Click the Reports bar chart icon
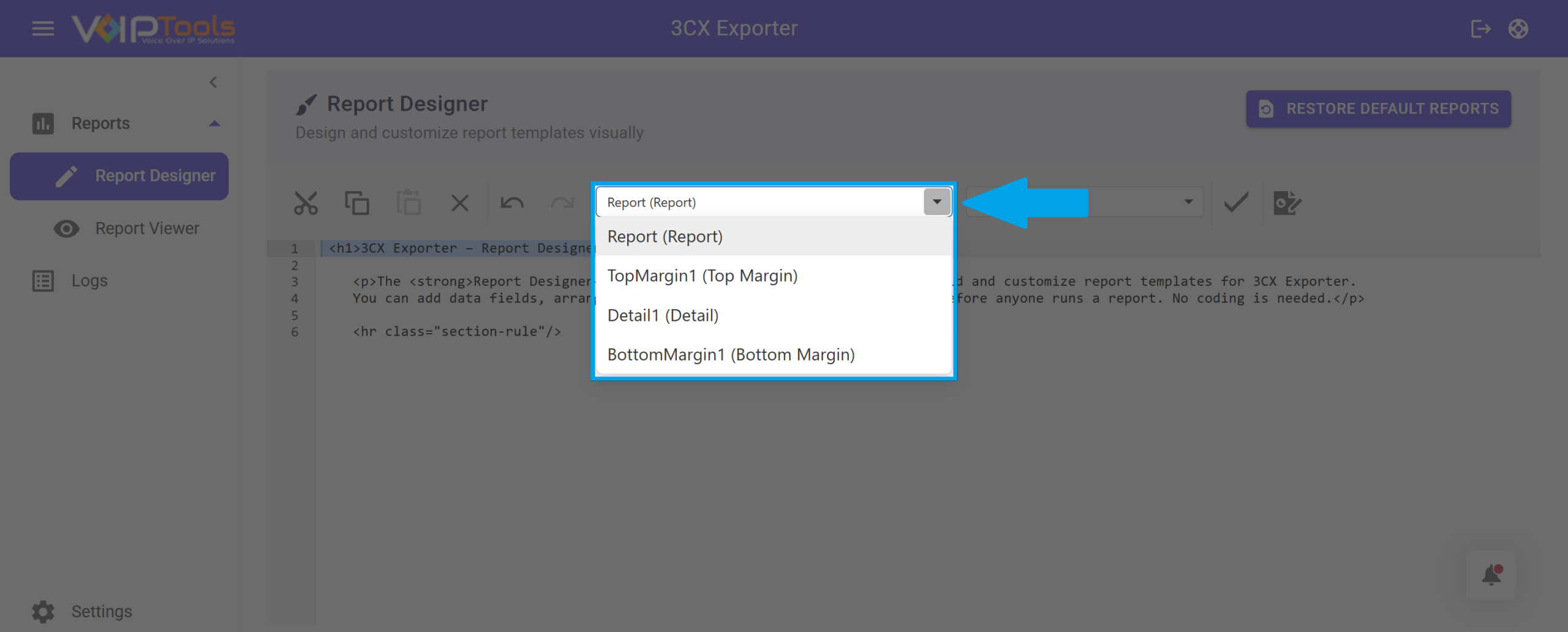Image resolution: width=1568 pixels, height=632 pixels. [43, 124]
